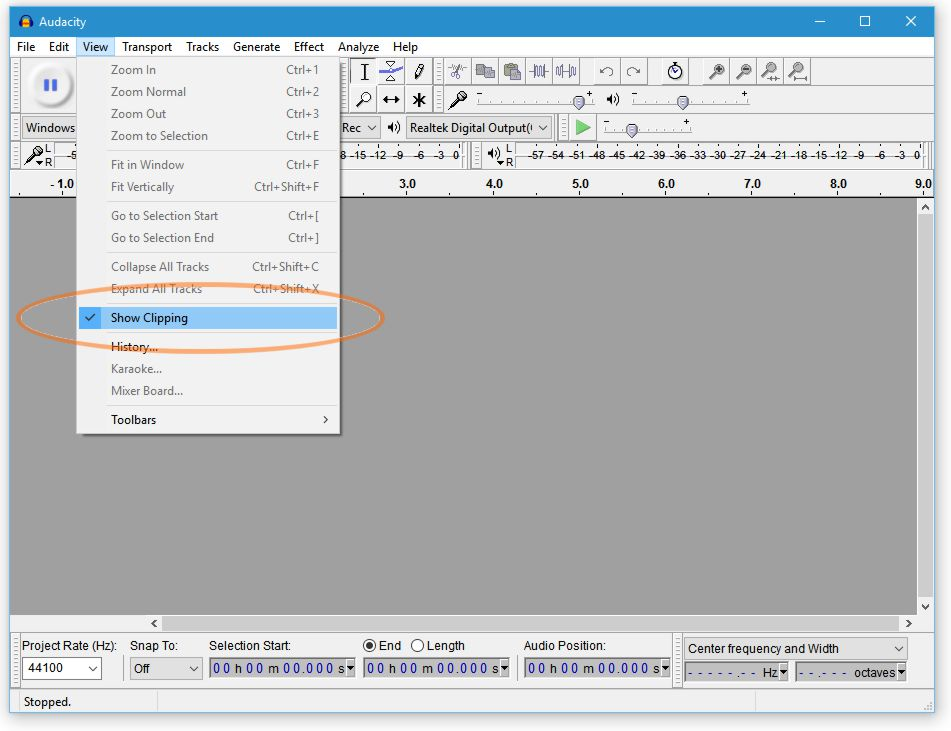Open the Transport menu
This screenshot has height=731, width=951.
147,47
